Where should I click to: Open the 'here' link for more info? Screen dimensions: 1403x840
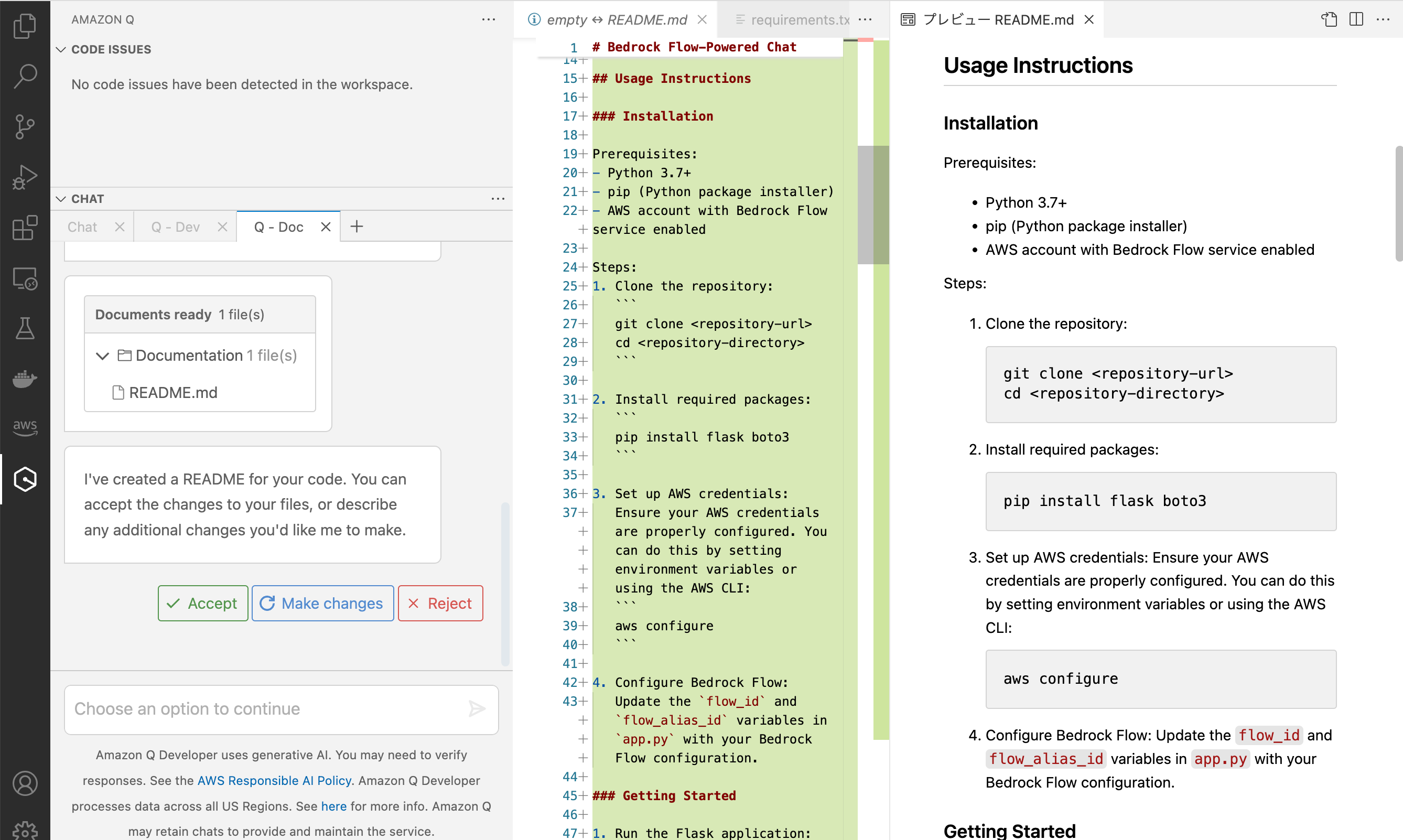tap(334, 806)
